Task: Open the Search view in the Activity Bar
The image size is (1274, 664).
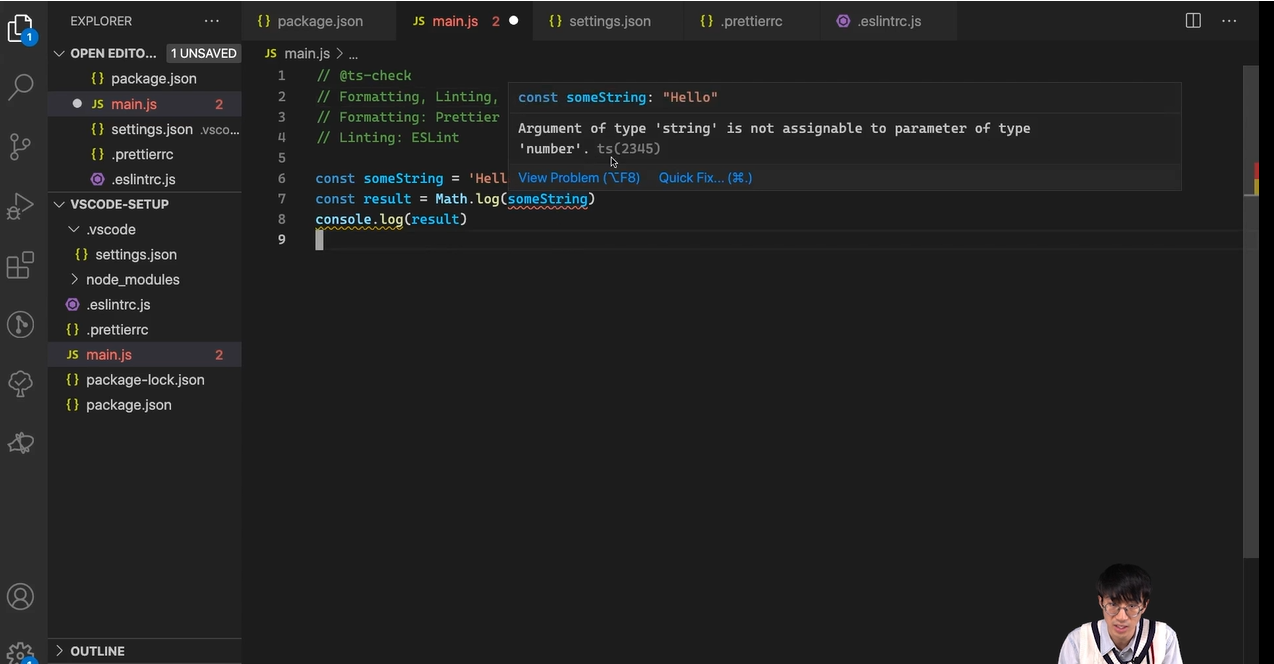Action: click(20, 86)
